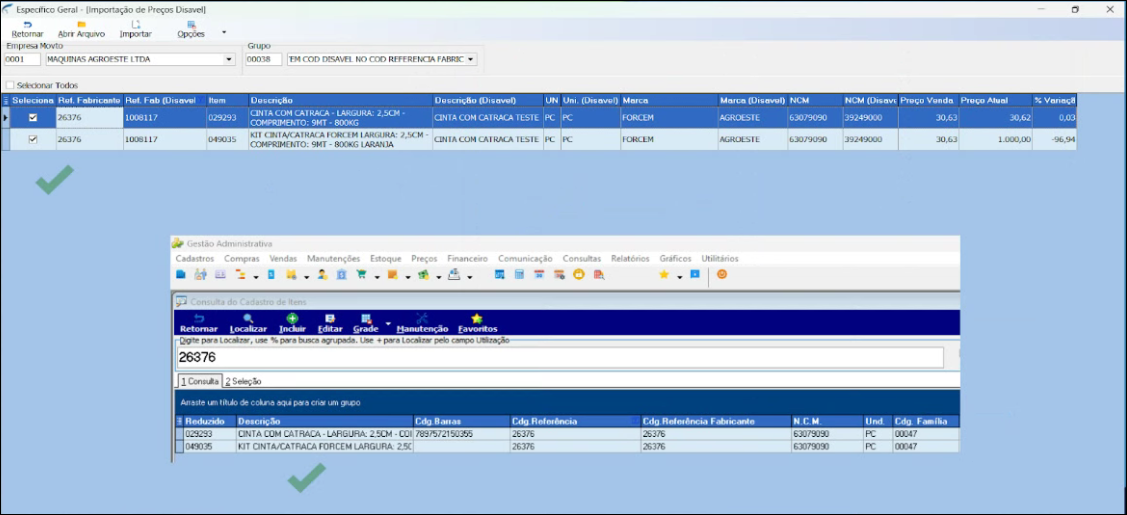Screen dimensions: 1127x515
Task: Open dropdown arrow beside the shopping cart icon
Action: (x=377, y=277)
